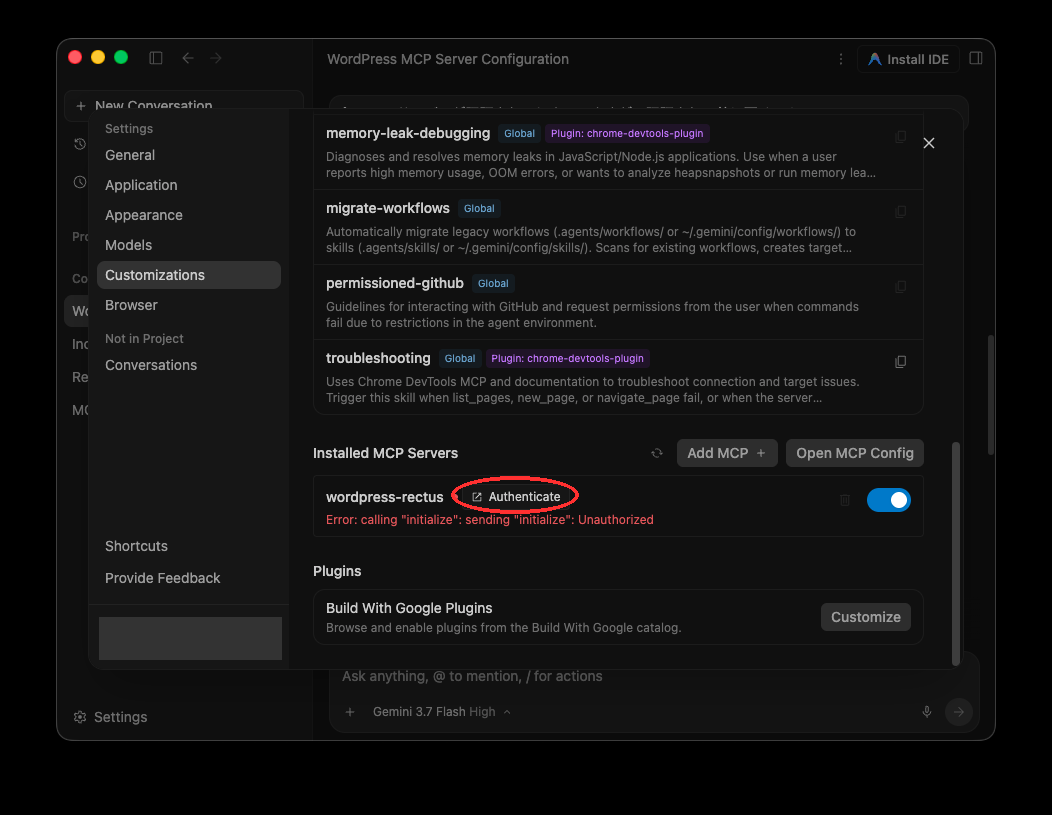Click the clock icon in left sidebar

pyautogui.click(x=80, y=182)
